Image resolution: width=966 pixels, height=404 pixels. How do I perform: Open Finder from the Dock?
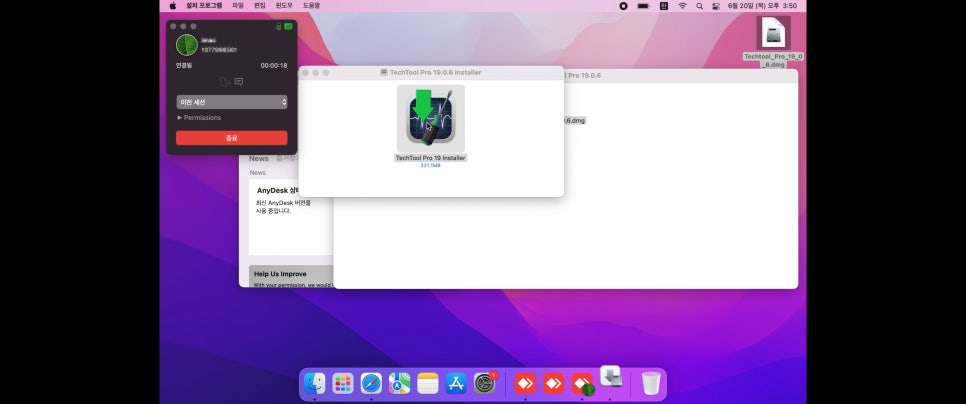pos(315,383)
